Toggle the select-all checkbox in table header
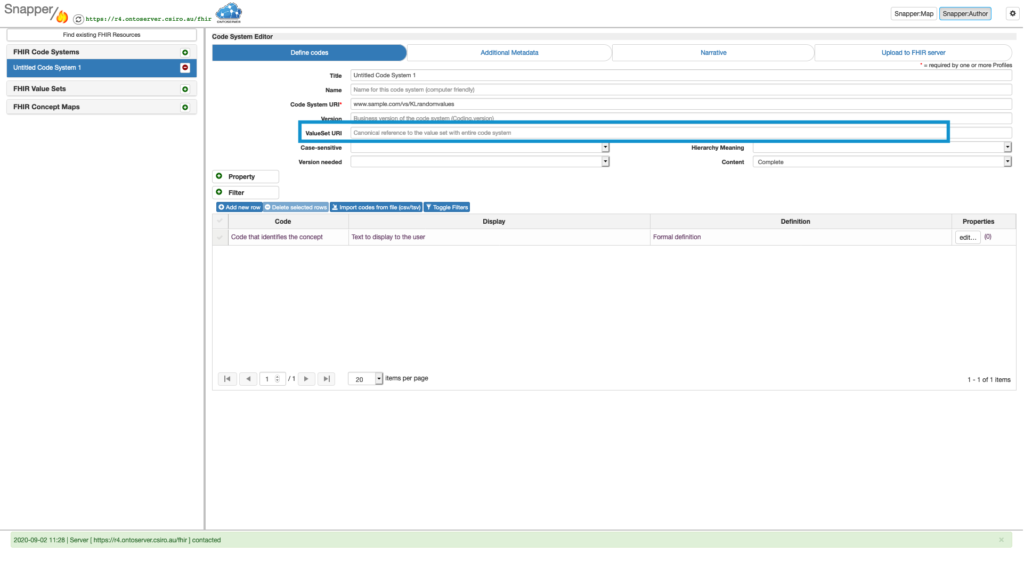1024x586 pixels. tap(221, 221)
